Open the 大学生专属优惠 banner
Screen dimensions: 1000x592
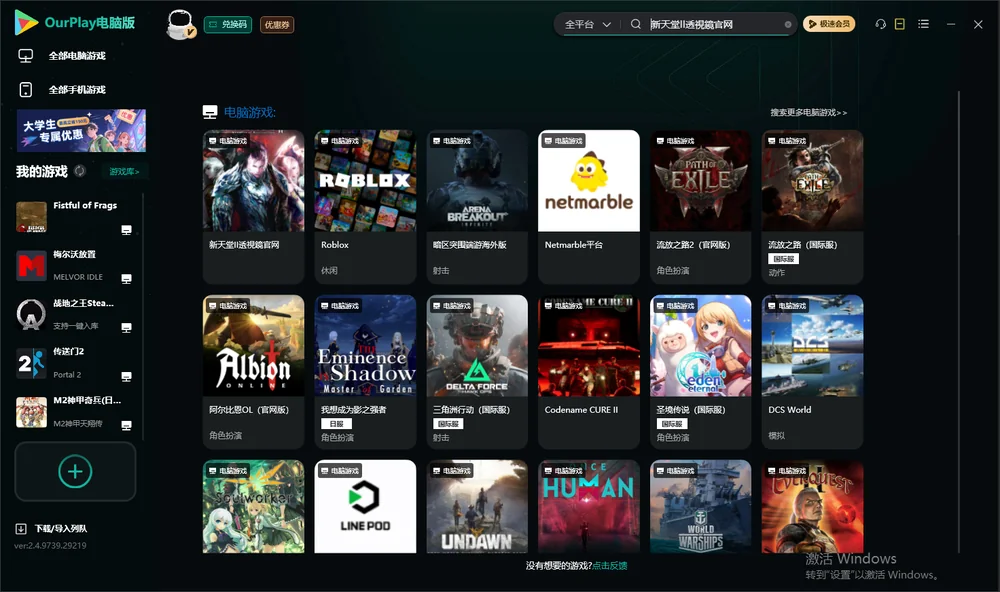82,130
